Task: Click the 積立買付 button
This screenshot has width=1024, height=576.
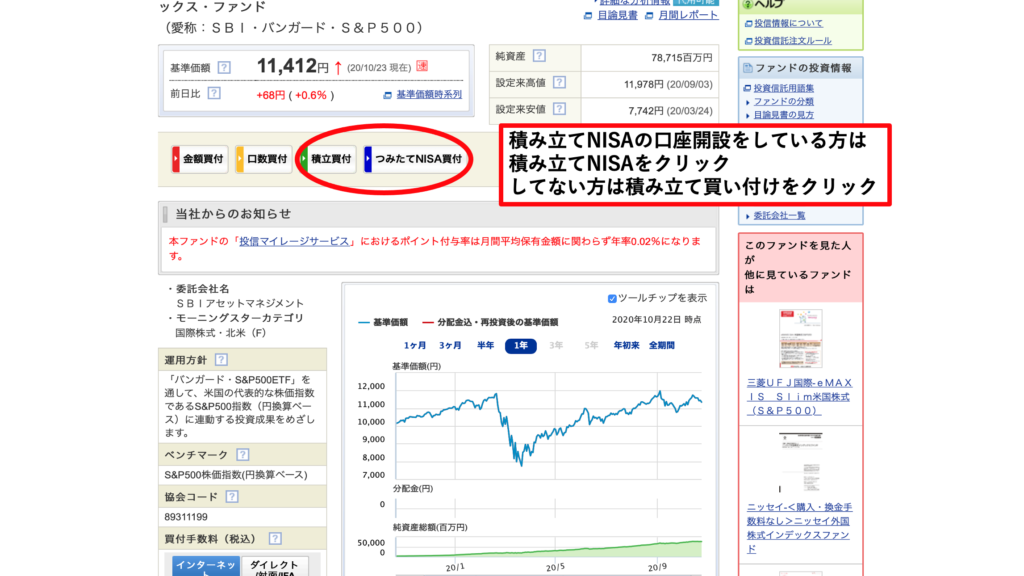Action: pos(328,159)
